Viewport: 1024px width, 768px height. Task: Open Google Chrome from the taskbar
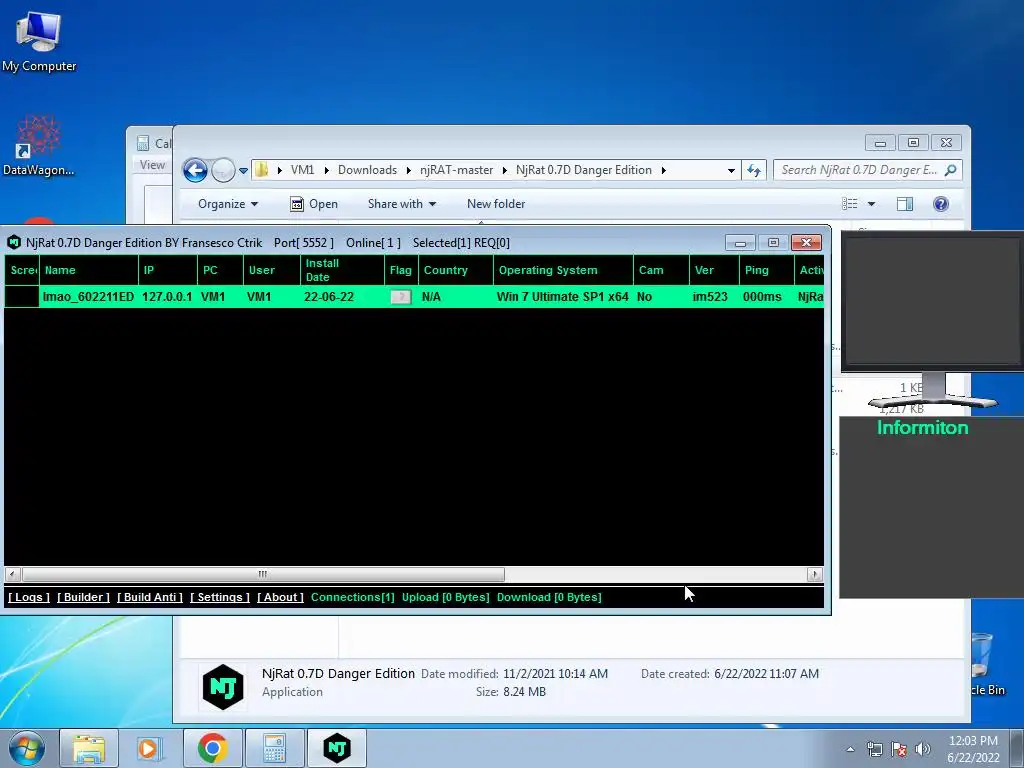[x=212, y=748]
